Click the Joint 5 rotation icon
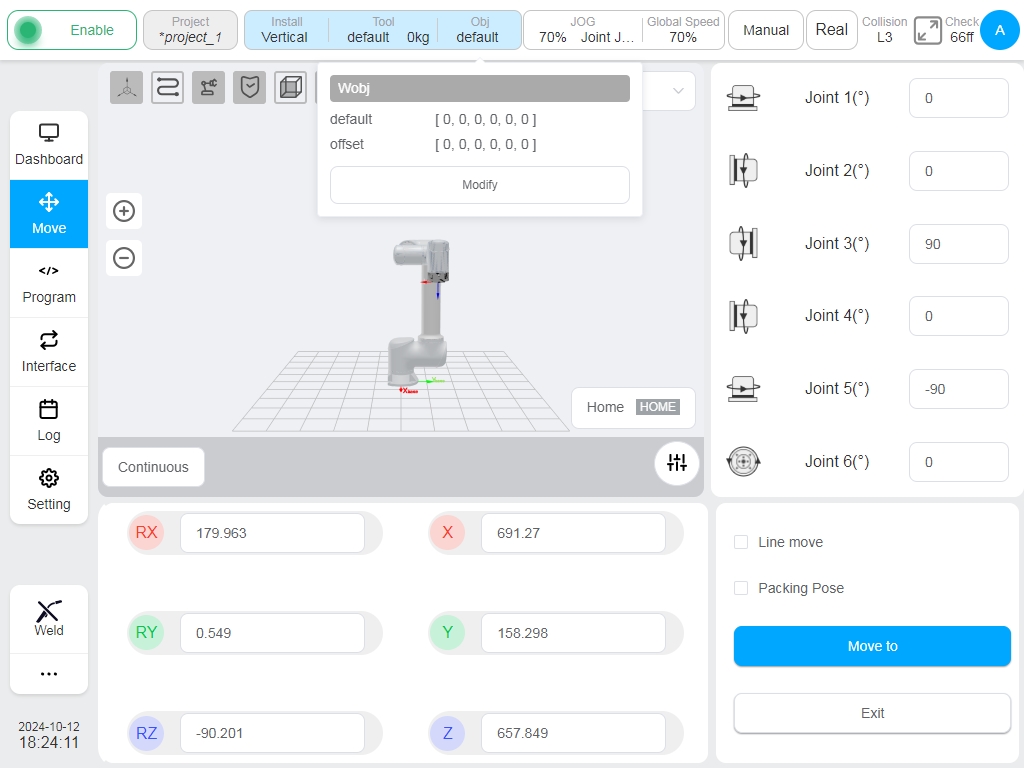 pos(743,389)
